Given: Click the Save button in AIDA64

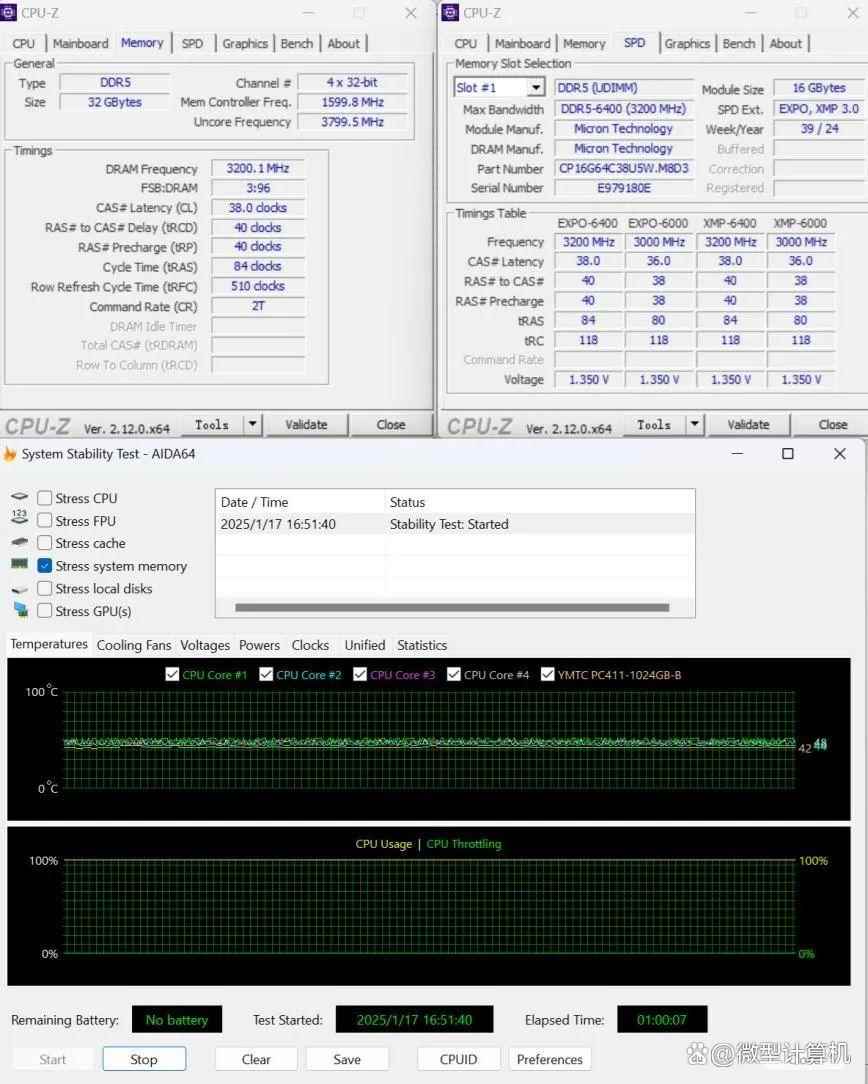Looking at the screenshot, I should point(347,1058).
